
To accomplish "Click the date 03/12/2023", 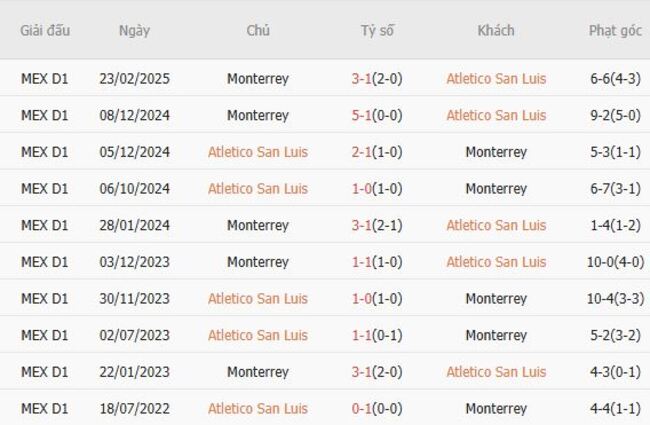I will click(x=134, y=262).
